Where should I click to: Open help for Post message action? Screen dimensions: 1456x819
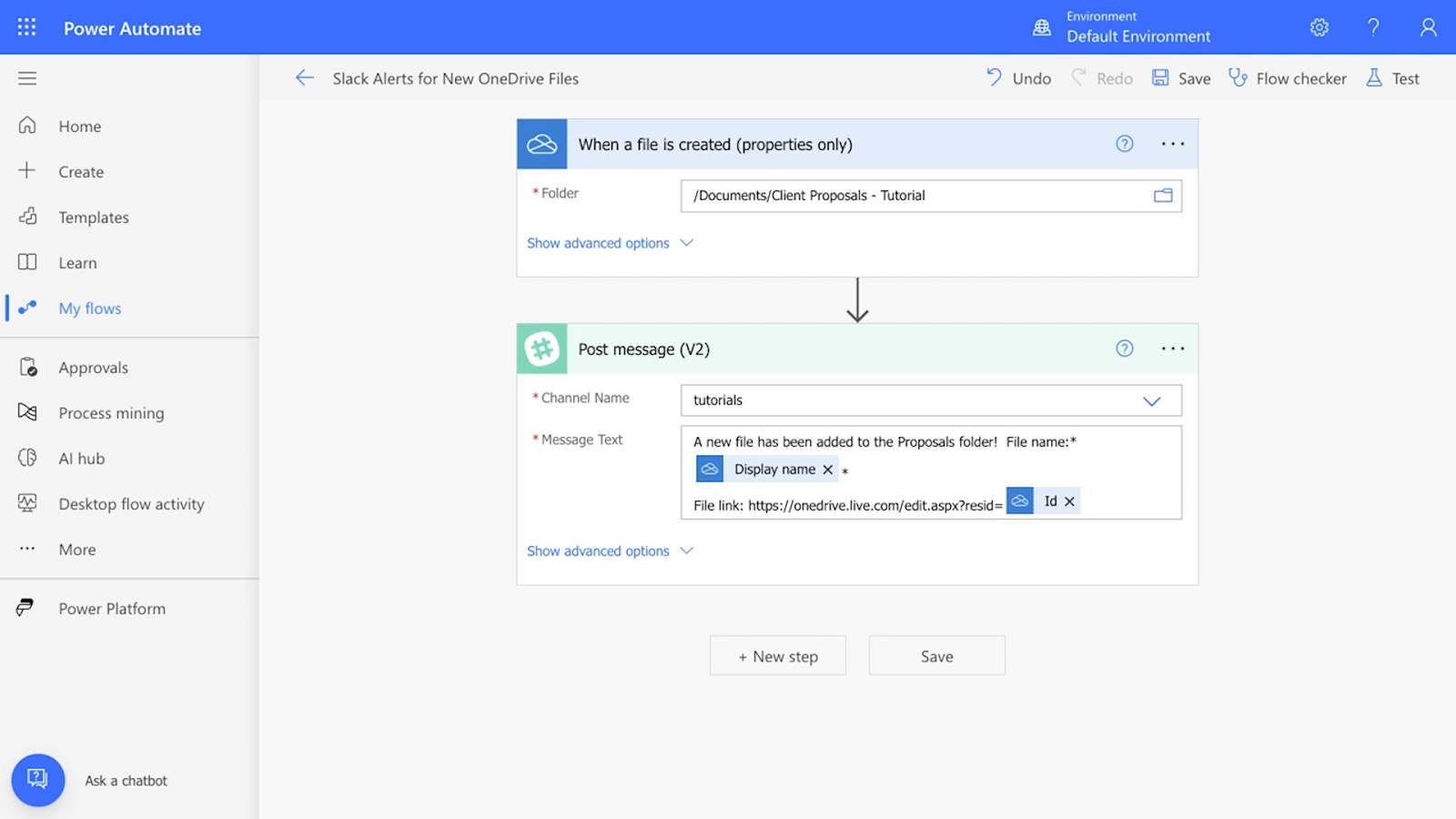click(x=1125, y=349)
